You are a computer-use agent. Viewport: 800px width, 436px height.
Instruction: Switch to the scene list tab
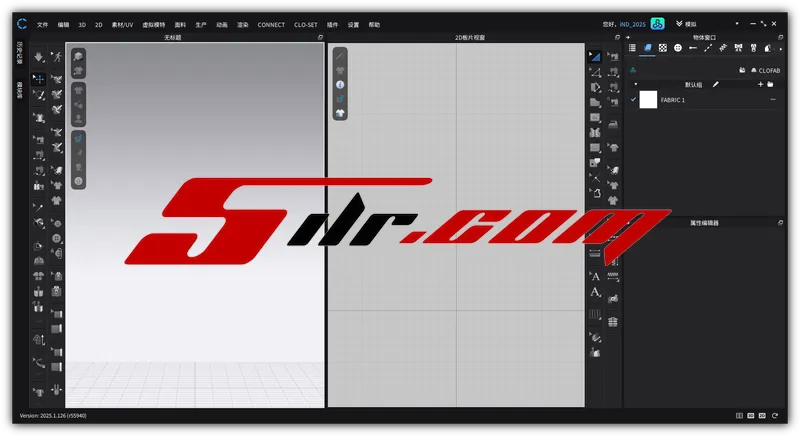tap(632, 48)
